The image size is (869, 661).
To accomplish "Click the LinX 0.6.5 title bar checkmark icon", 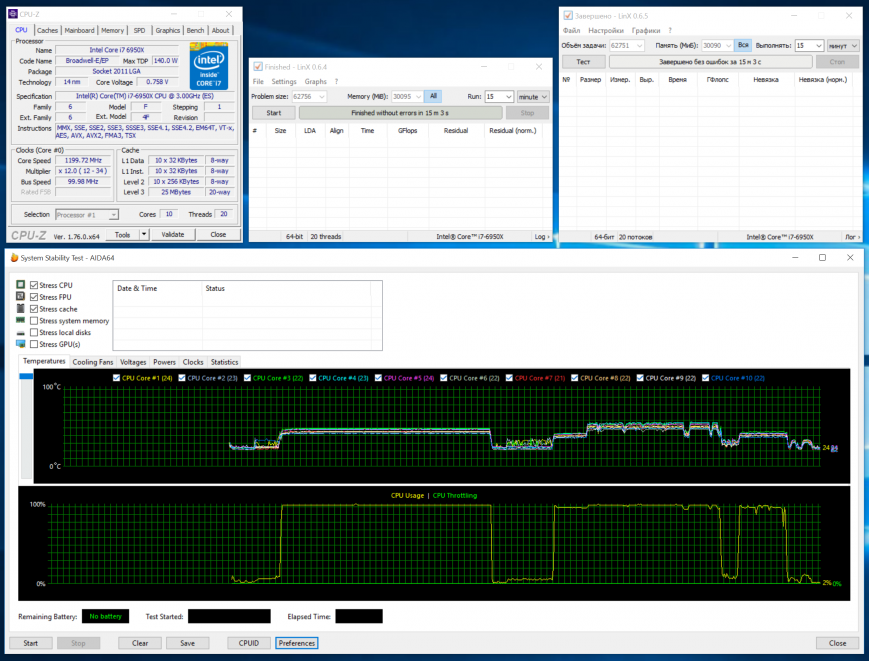I will click(568, 16).
